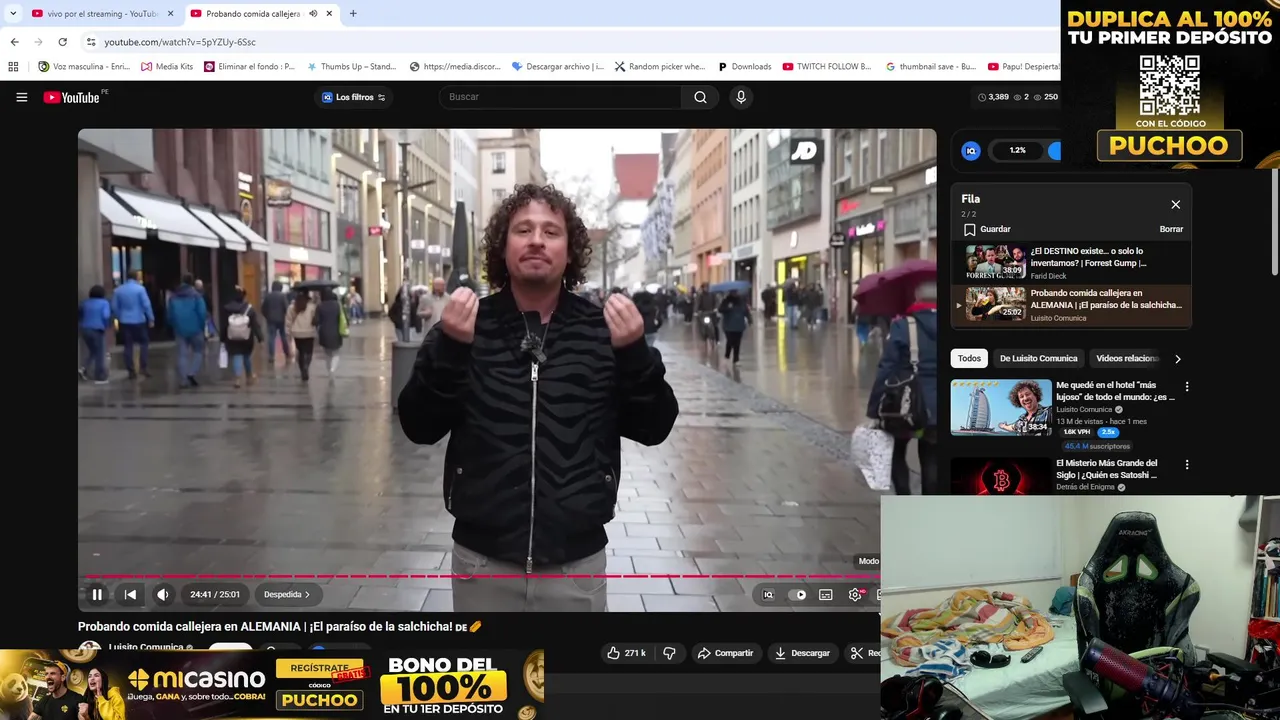The height and width of the screenshot is (720, 1280).
Task: Turn on subtitles in the player
Action: click(826, 594)
